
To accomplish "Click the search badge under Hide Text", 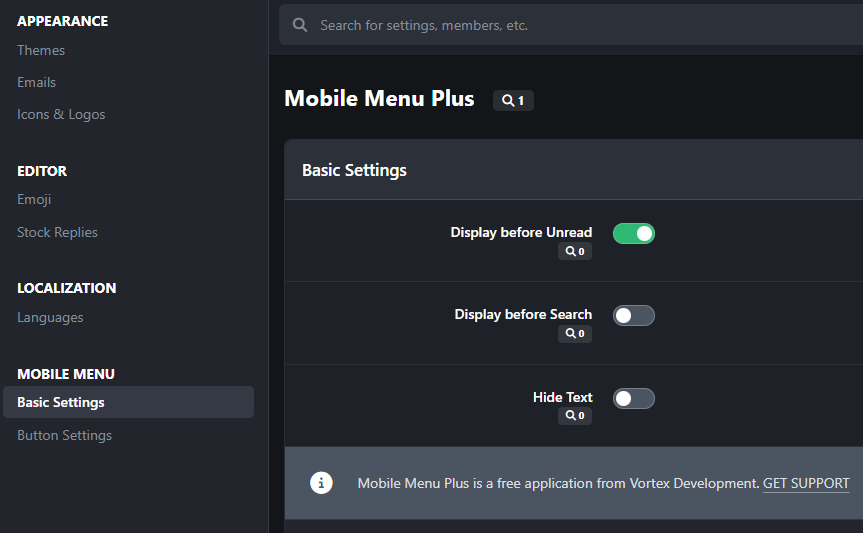I will [x=575, y=416].
